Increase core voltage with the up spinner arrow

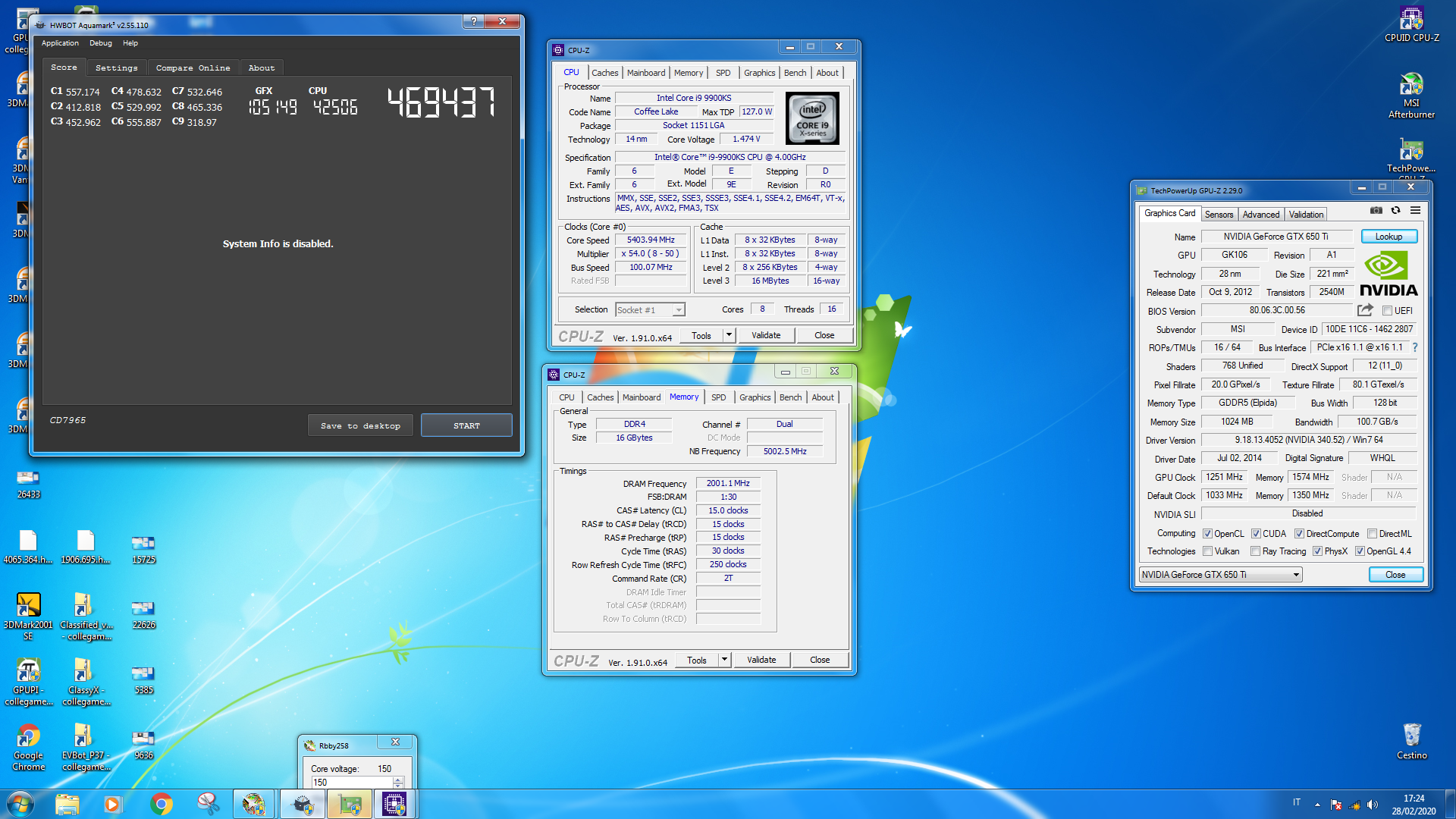pos(398,780)
